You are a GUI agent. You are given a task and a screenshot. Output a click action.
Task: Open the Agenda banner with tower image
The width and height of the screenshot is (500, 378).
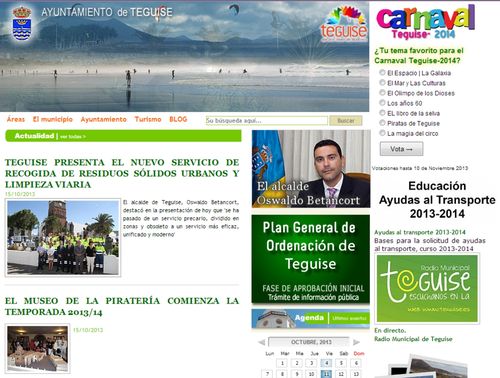pos(311,319)
